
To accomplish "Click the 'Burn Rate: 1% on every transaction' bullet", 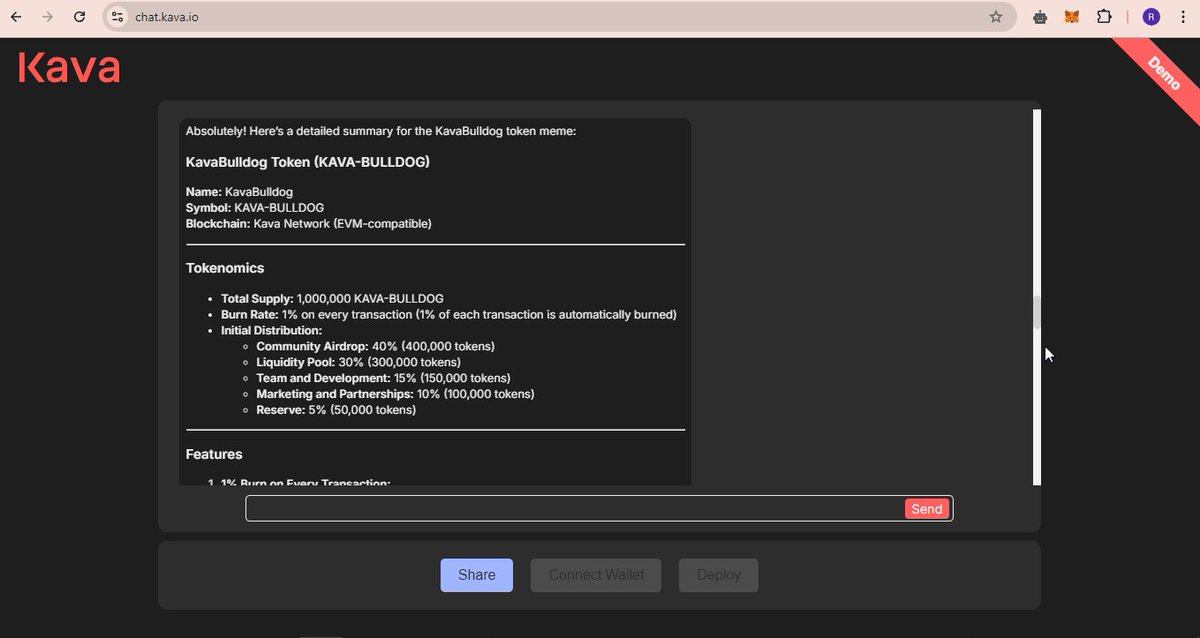I will [449, 315].
